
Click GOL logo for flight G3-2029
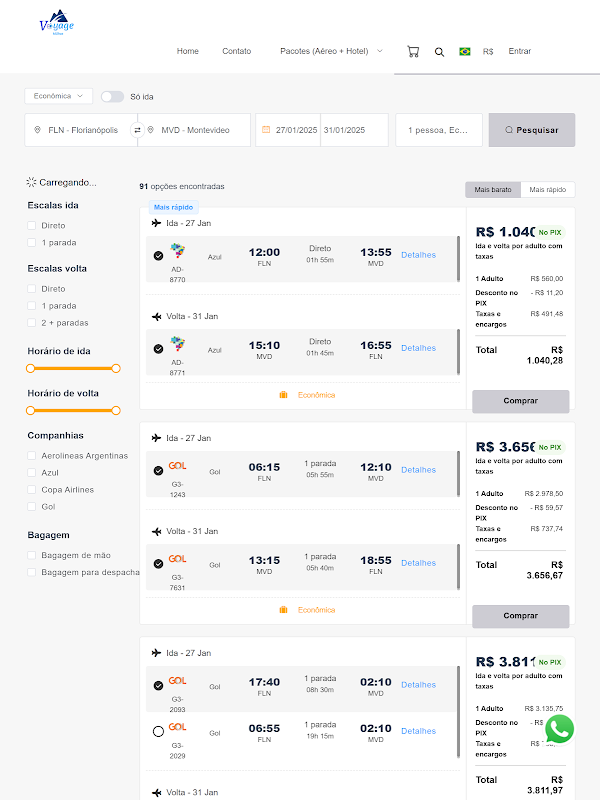(178, 727)
